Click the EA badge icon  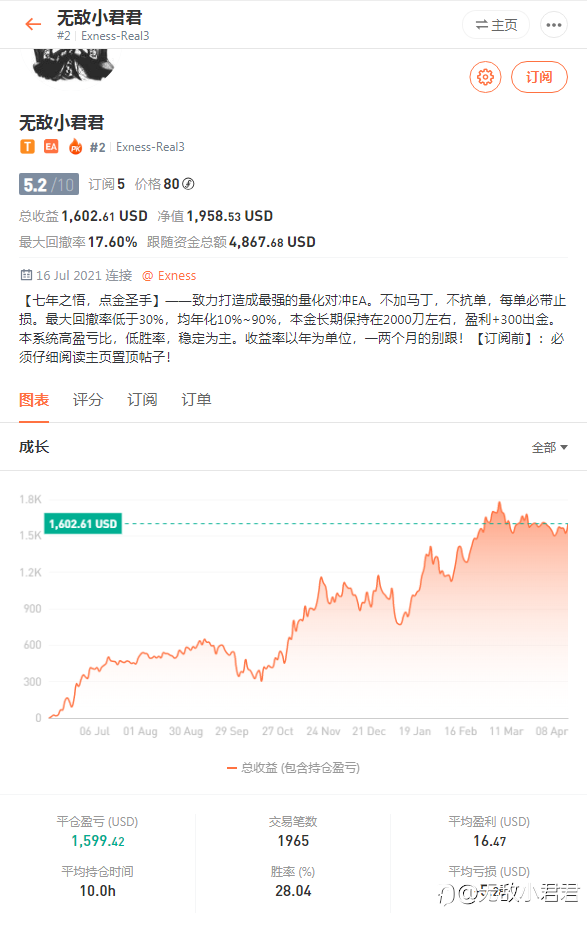[51, 147]
